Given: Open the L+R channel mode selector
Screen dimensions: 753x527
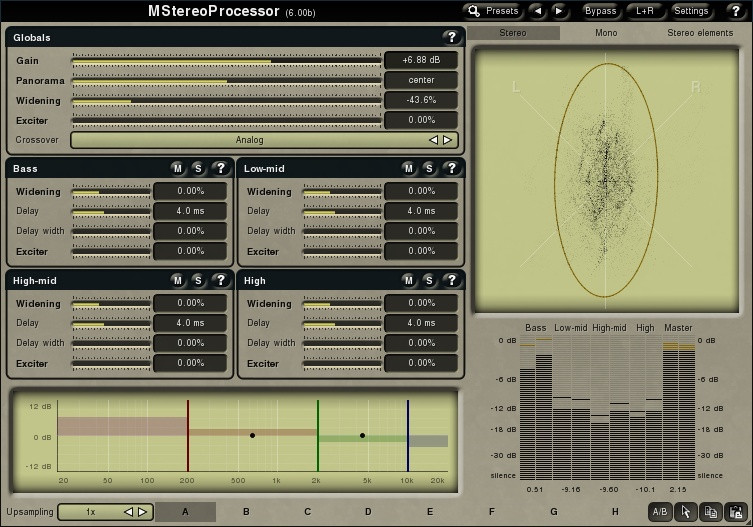Looking at the screenshot, I should coord(645,11).
